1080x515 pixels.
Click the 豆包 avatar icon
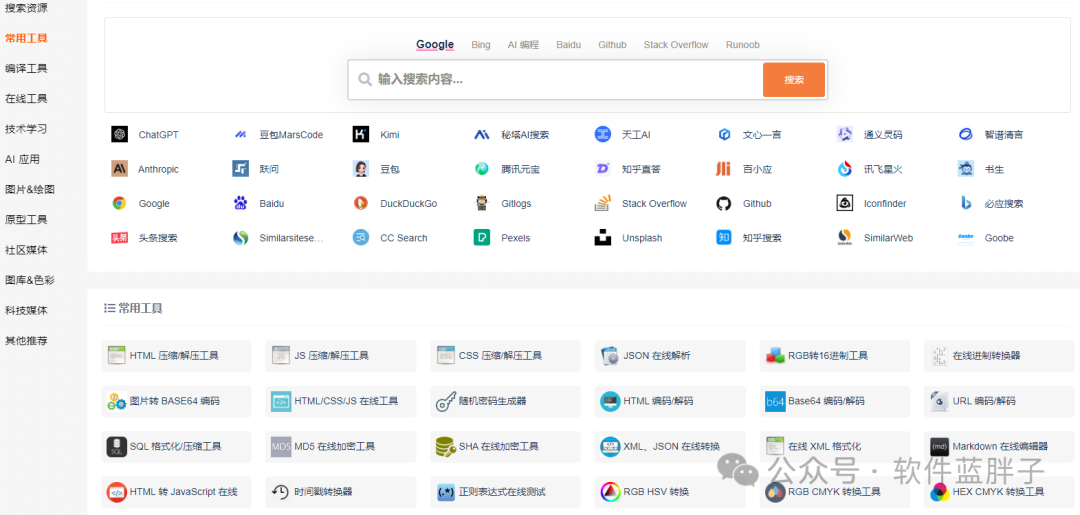pyautogui.click(x=361, y=169)
